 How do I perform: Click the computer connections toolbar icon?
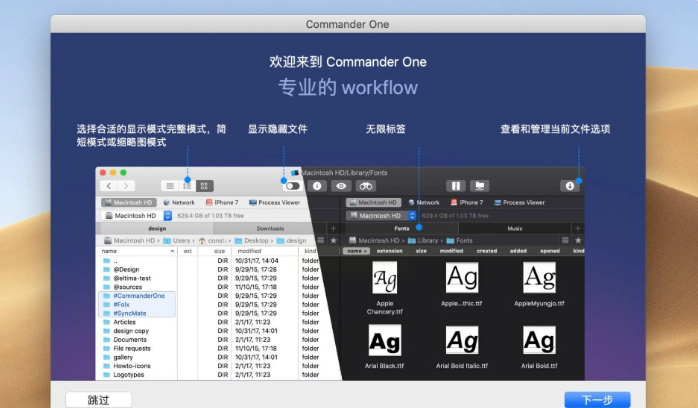[479, 186]
